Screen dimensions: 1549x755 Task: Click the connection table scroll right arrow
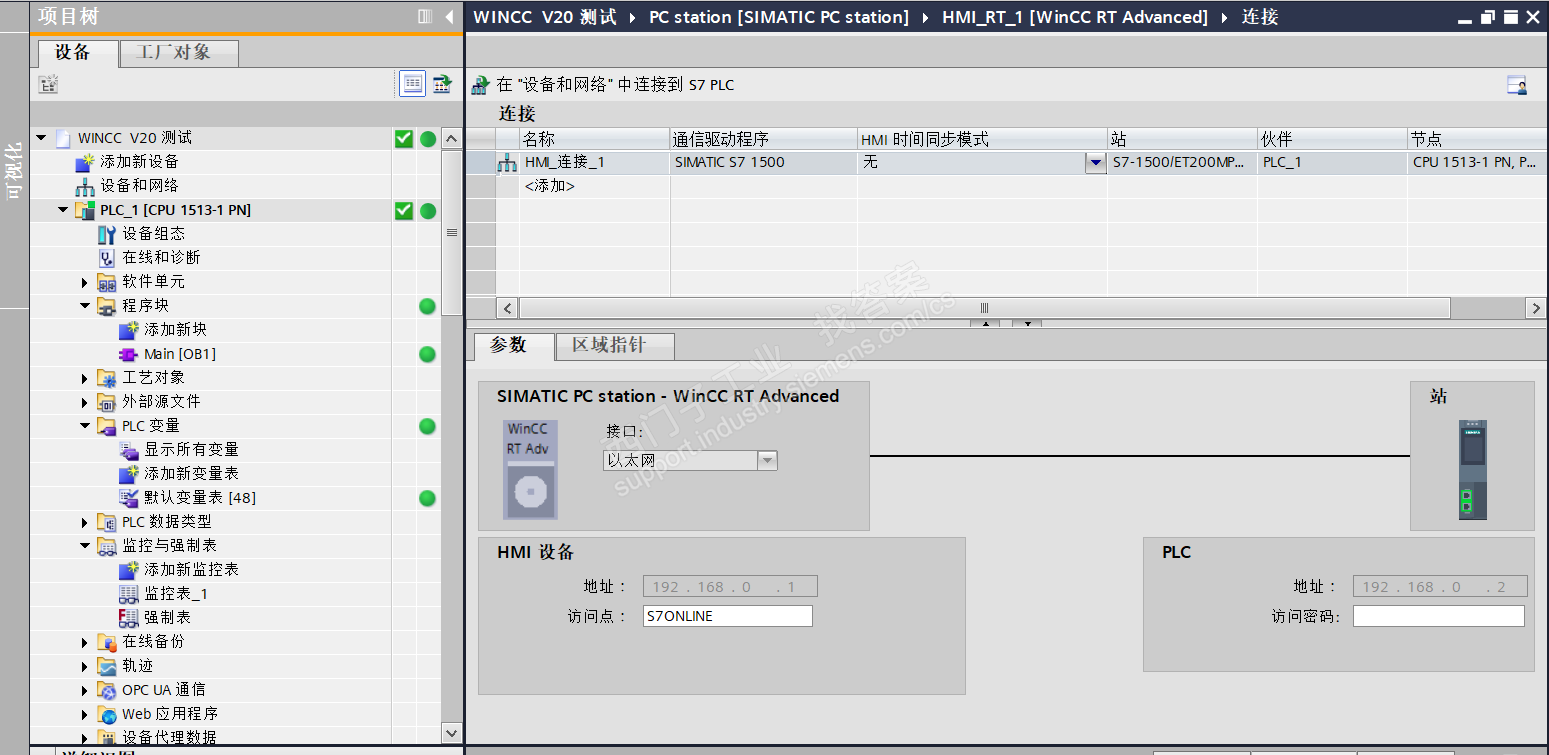tap(1536, 309)
